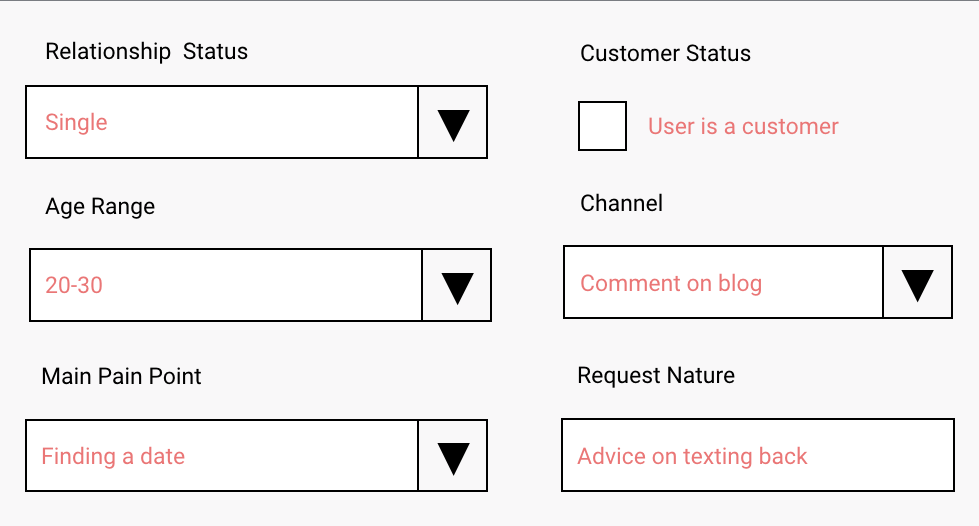Click the 'Advice on texting back' placeholder text
979x526 pixels.
click(692, 457)
